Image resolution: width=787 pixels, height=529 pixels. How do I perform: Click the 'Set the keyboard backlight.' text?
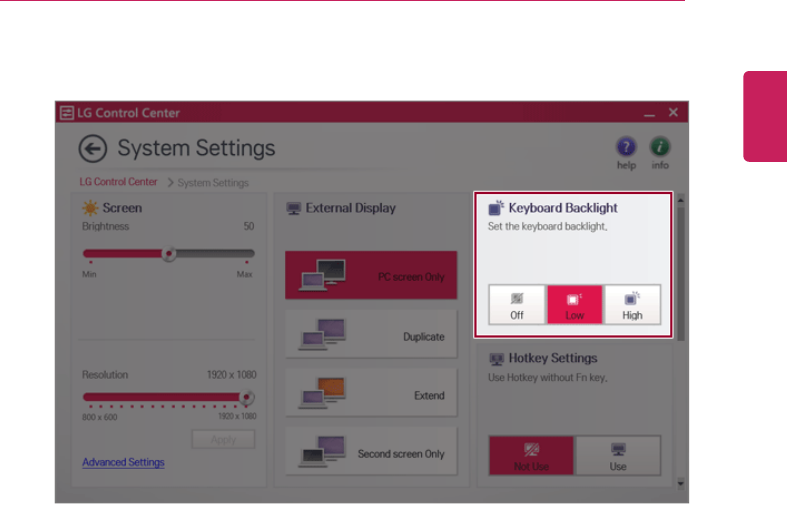point(548,226)
